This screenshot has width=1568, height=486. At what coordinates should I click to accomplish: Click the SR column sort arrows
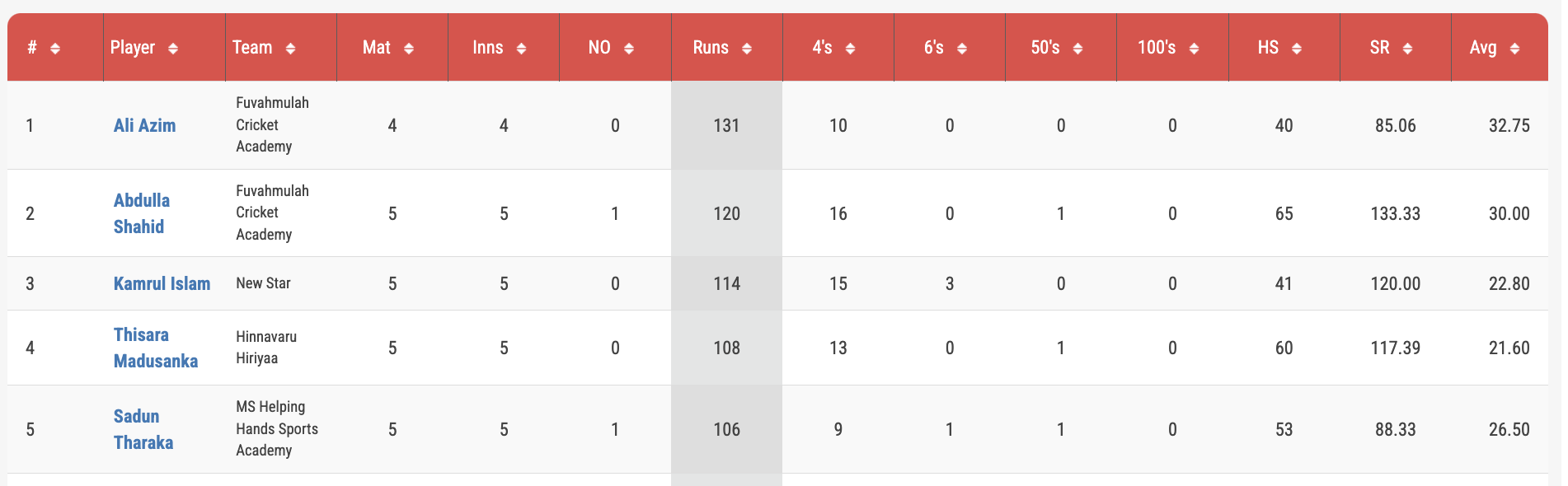pyautogui.click(x=1407, y=49)
